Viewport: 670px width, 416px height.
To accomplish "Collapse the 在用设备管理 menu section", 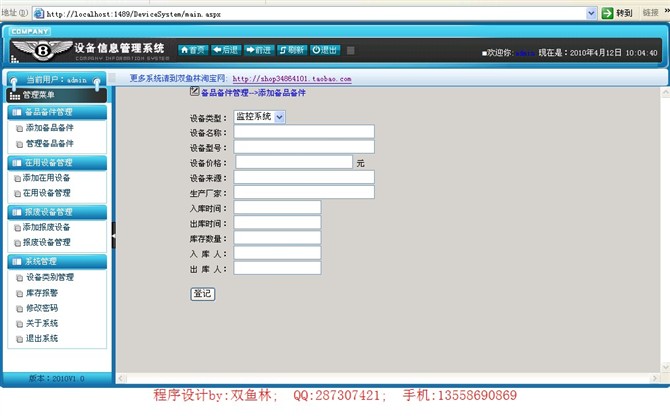I will point(57,163).
